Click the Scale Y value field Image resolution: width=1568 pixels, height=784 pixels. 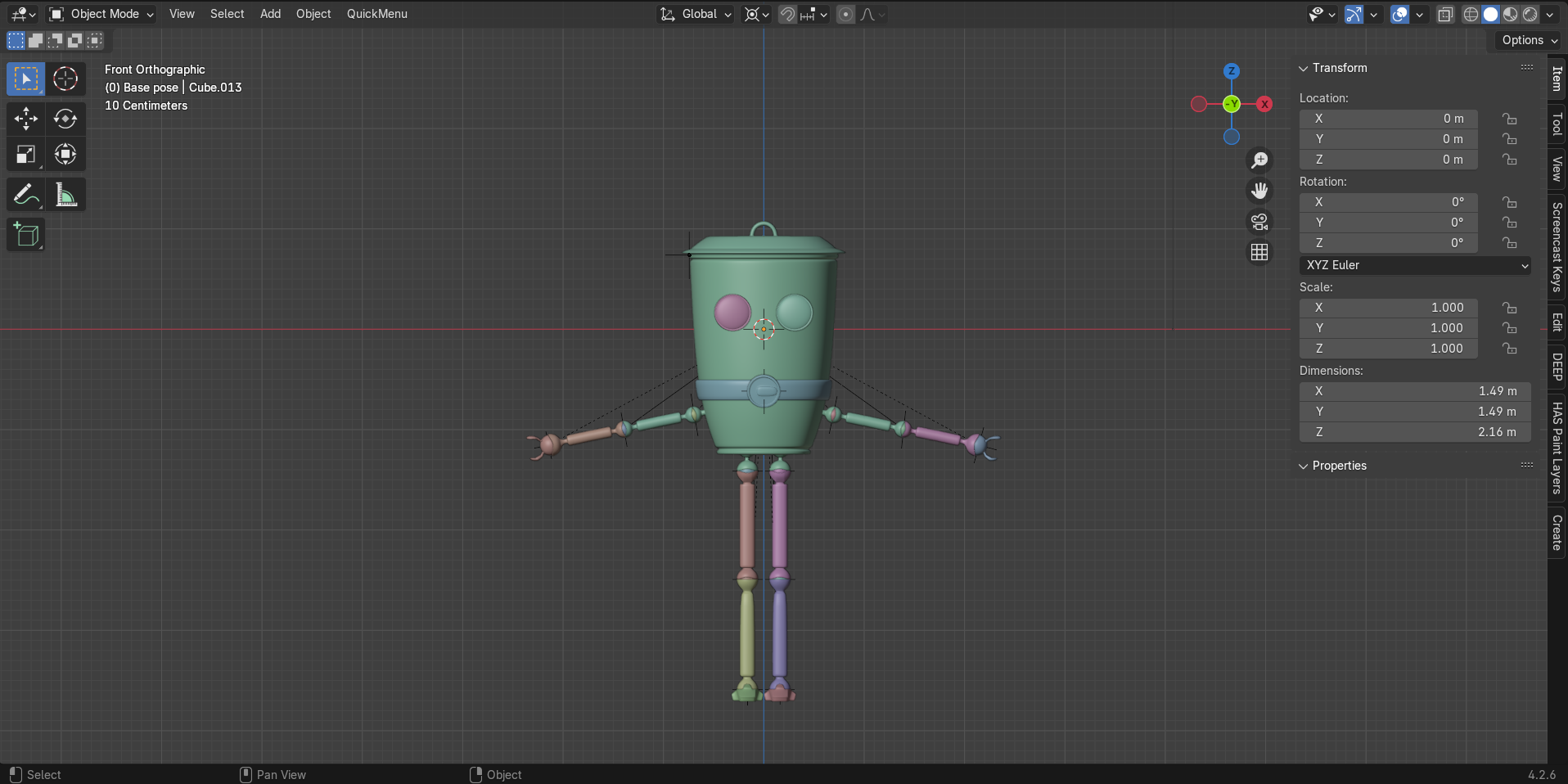1389,328
